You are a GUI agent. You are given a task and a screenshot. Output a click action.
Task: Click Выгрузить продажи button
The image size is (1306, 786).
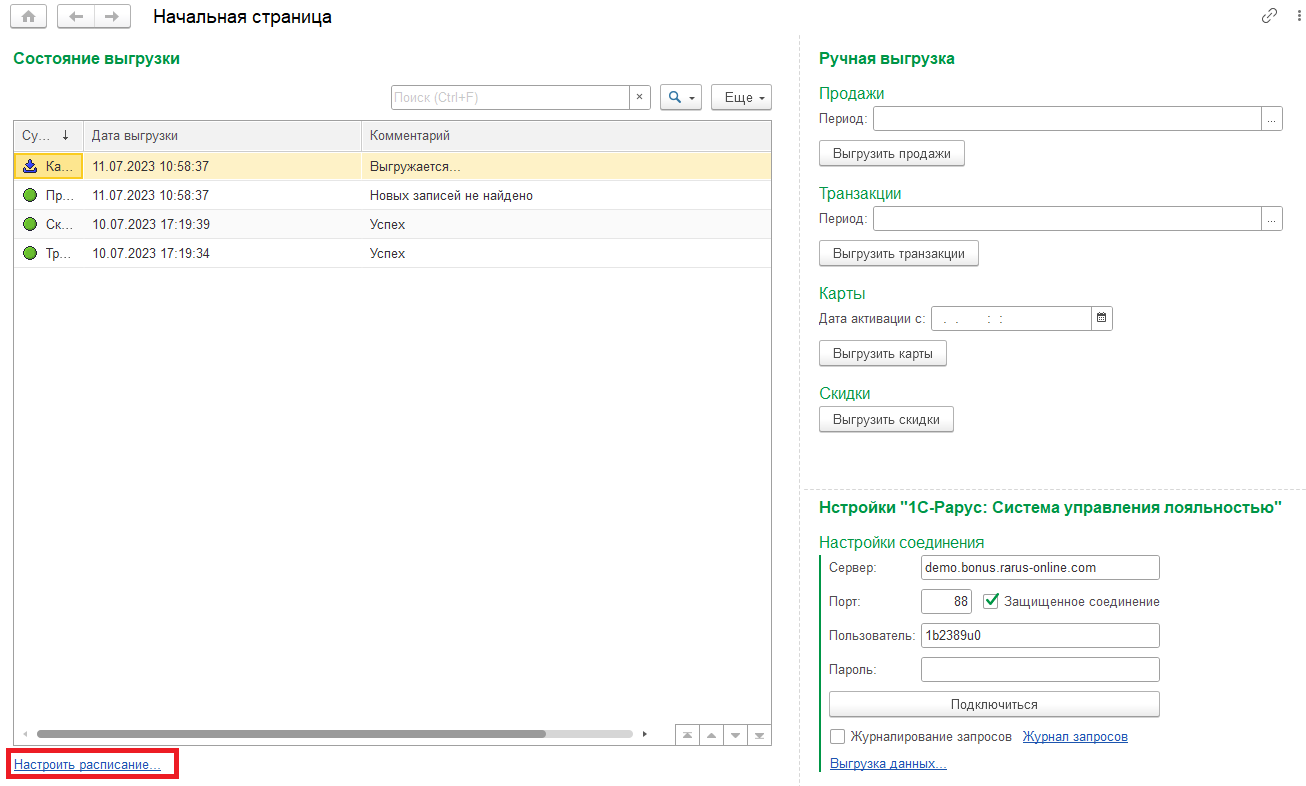[x=892, y=153]
